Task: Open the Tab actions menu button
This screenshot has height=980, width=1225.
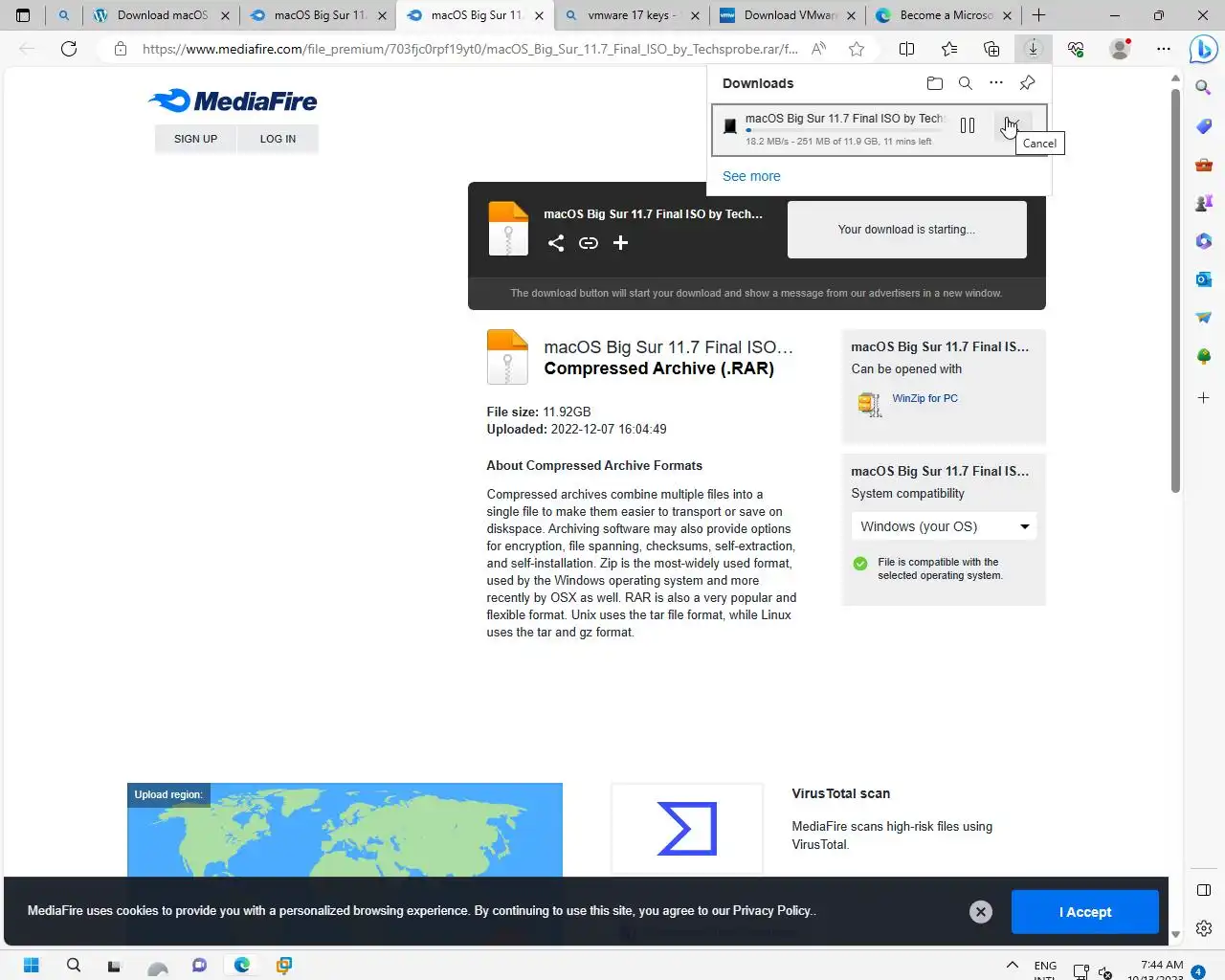Action: 23,15
